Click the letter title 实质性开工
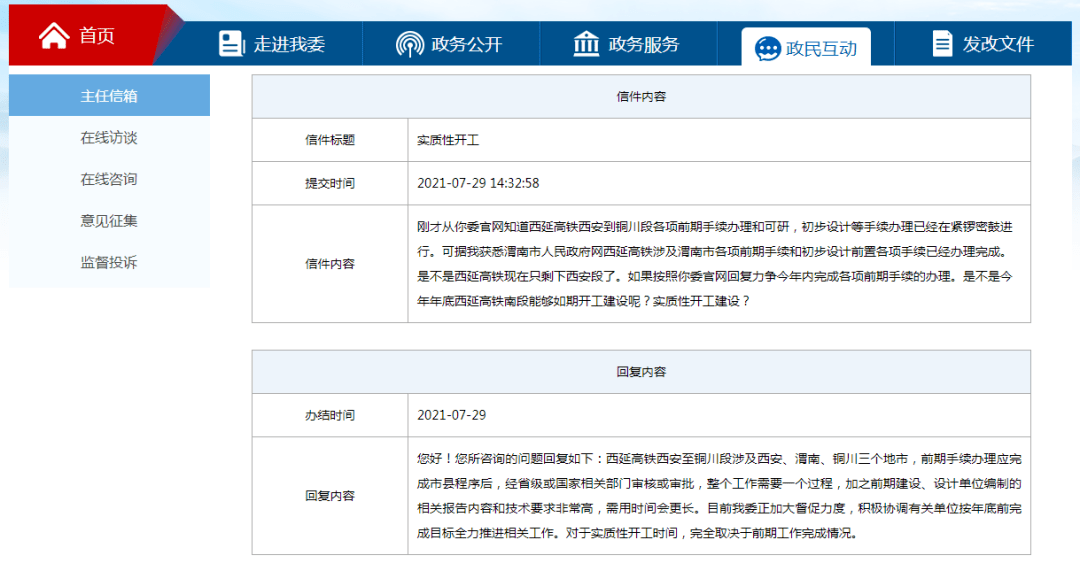The width and height of the screenshot is (1080, 571). coord(448,141)
